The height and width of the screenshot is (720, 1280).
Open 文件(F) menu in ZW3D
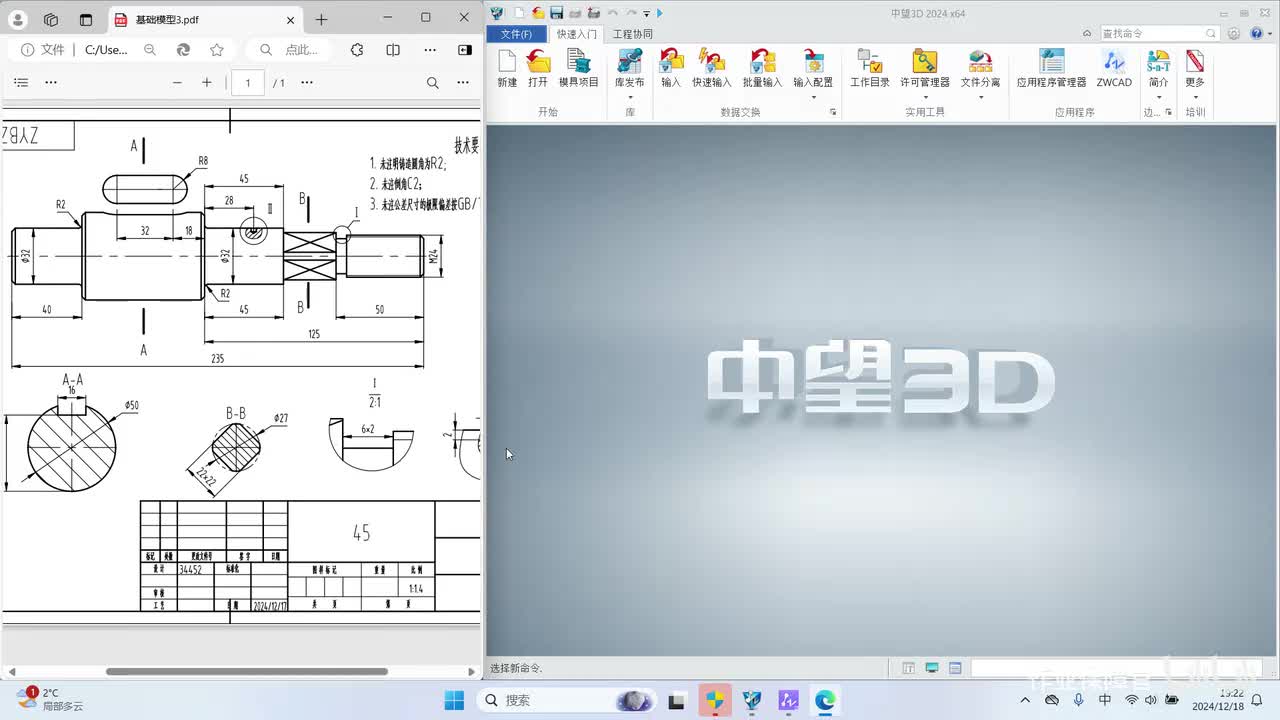(x=516, y=34)
